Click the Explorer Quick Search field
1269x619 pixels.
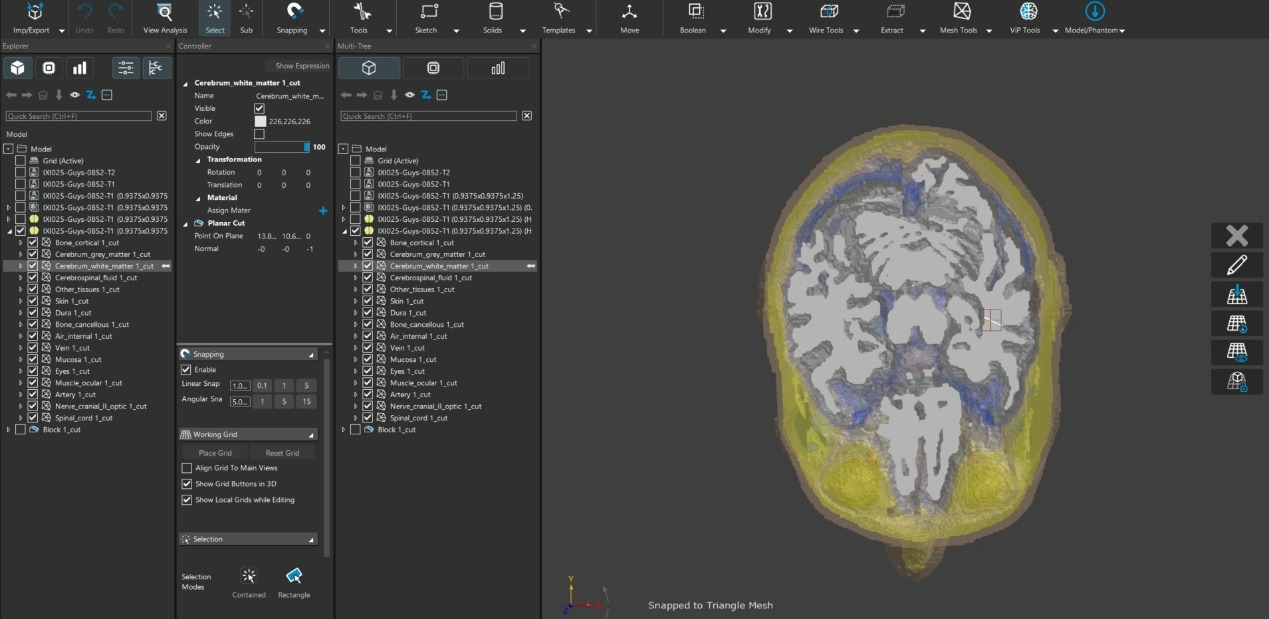pos(79,116)
